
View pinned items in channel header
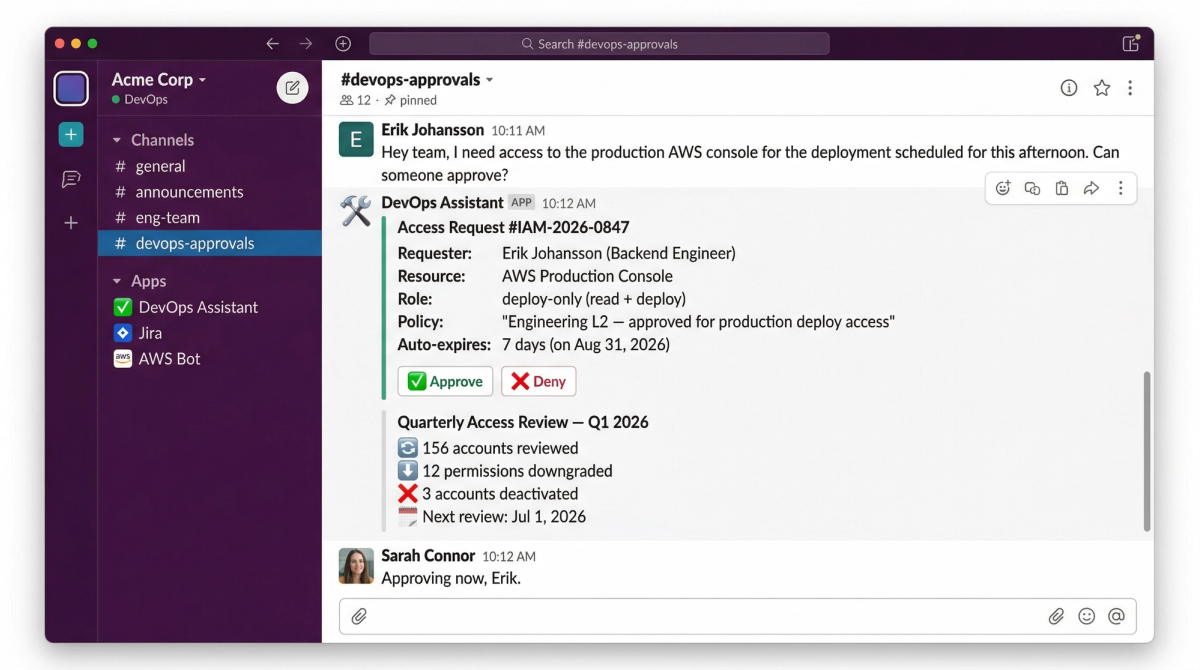[410, 100]
